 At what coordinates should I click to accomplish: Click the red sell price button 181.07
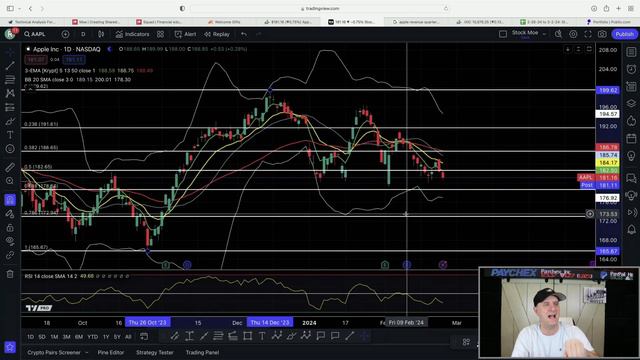coord(36,60)
